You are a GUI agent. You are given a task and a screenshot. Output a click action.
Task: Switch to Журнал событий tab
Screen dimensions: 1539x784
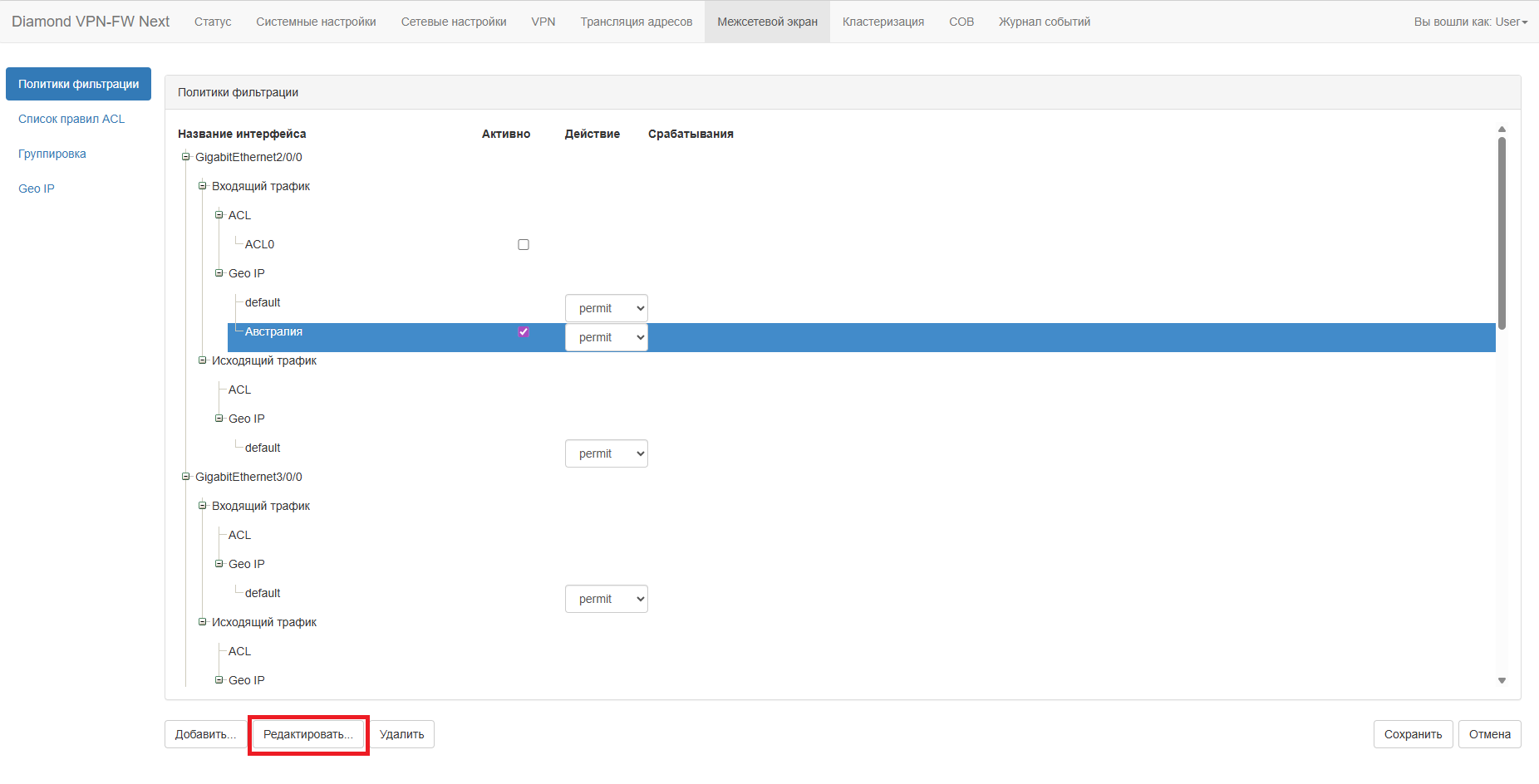(1044, 22)
